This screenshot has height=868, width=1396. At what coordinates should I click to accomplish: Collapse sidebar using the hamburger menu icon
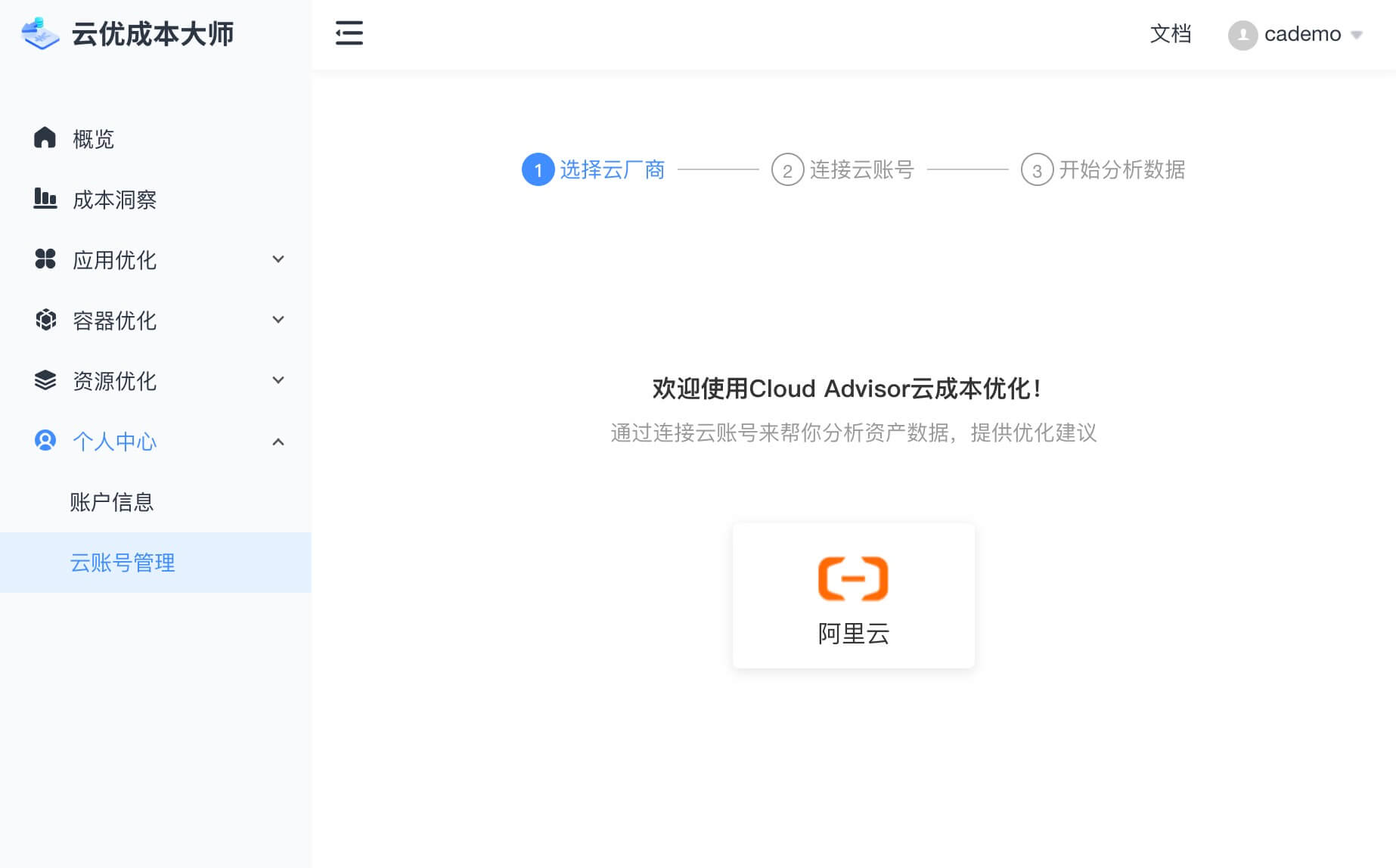click(x=349, y=33)
